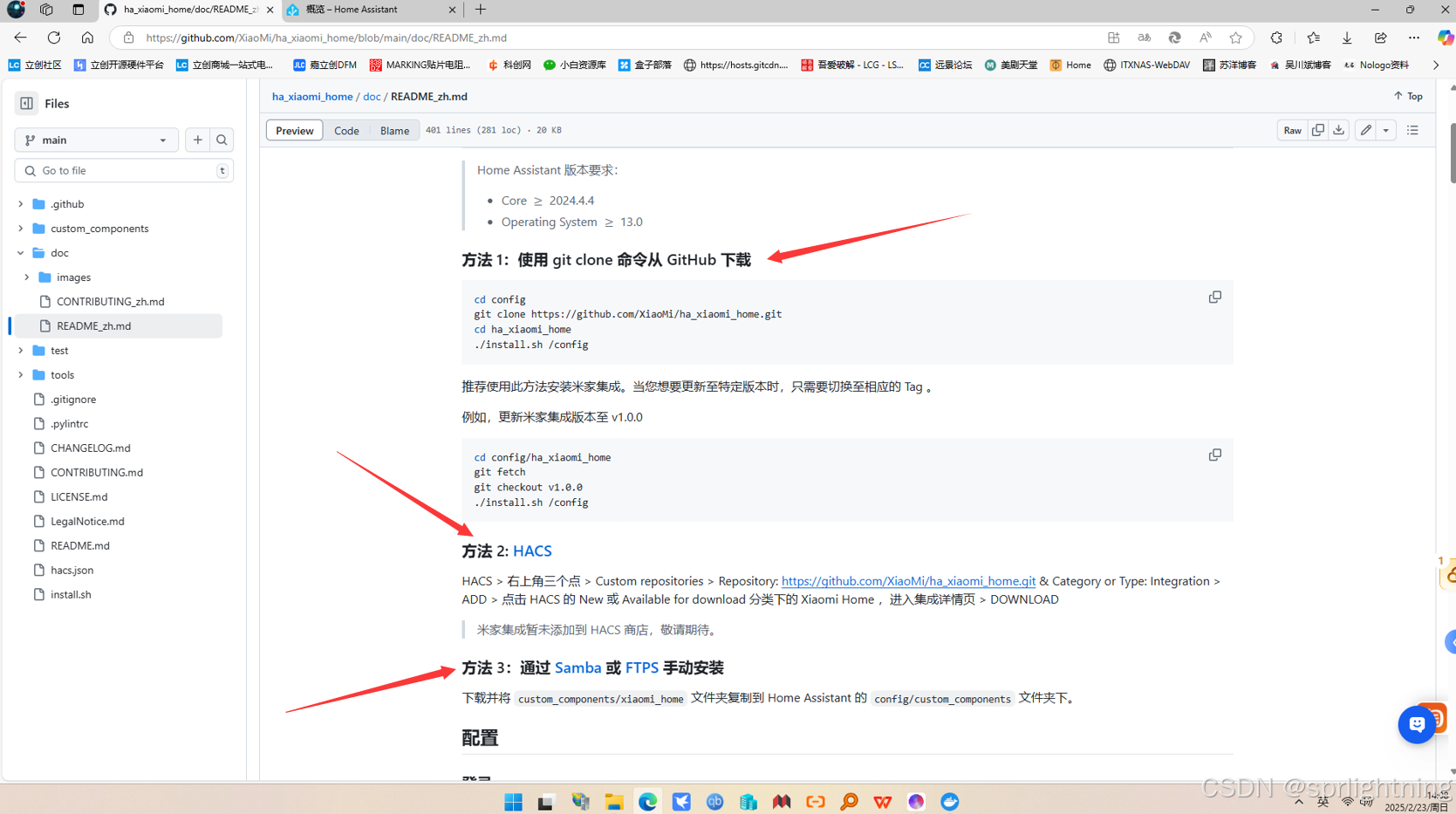Open the main branch dropdown
This screenshot has width=1456, height=814.
pyautogui.click(x=96, y=140)
